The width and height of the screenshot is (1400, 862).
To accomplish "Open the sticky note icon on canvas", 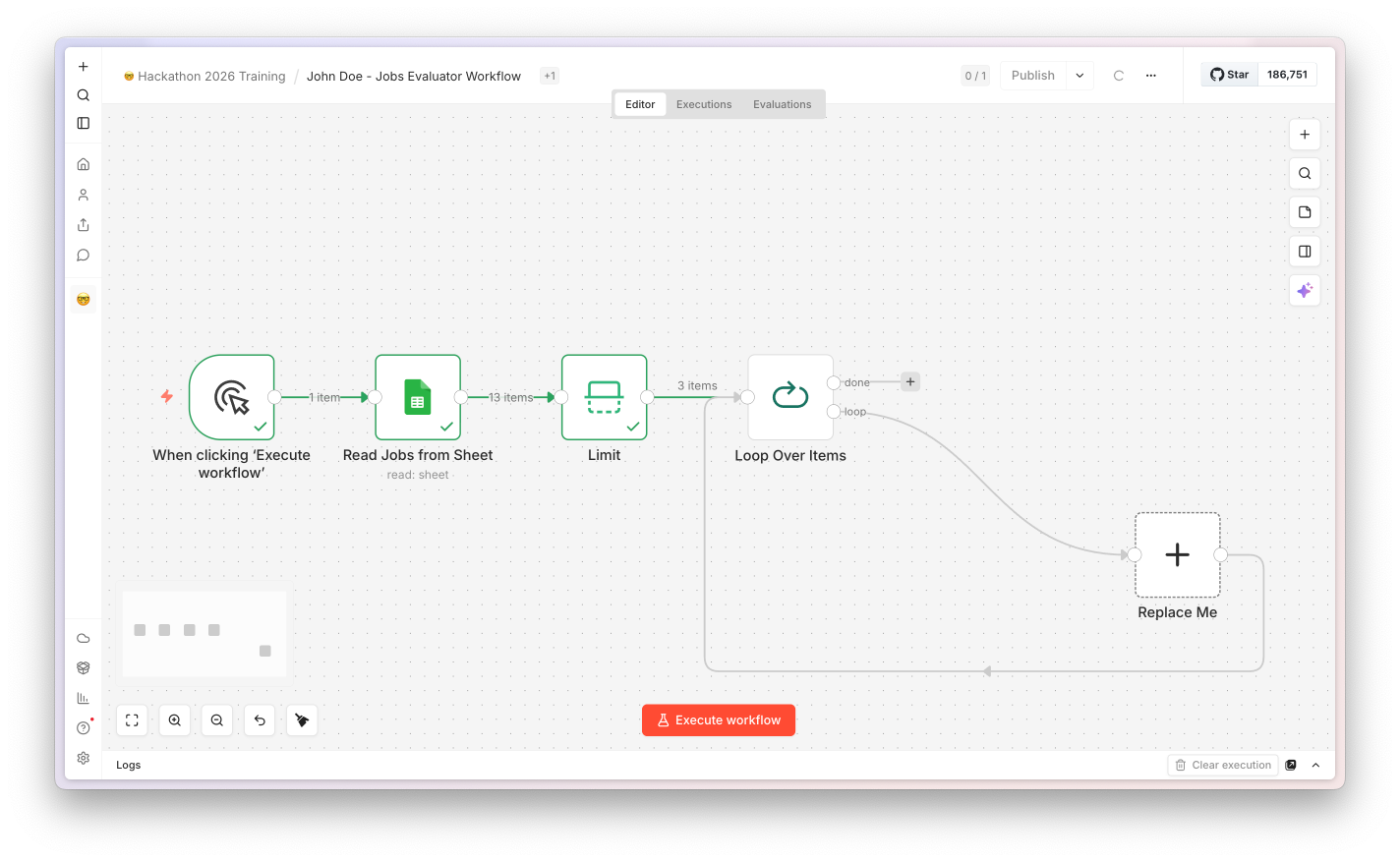I will click(x=1305, y=212).
